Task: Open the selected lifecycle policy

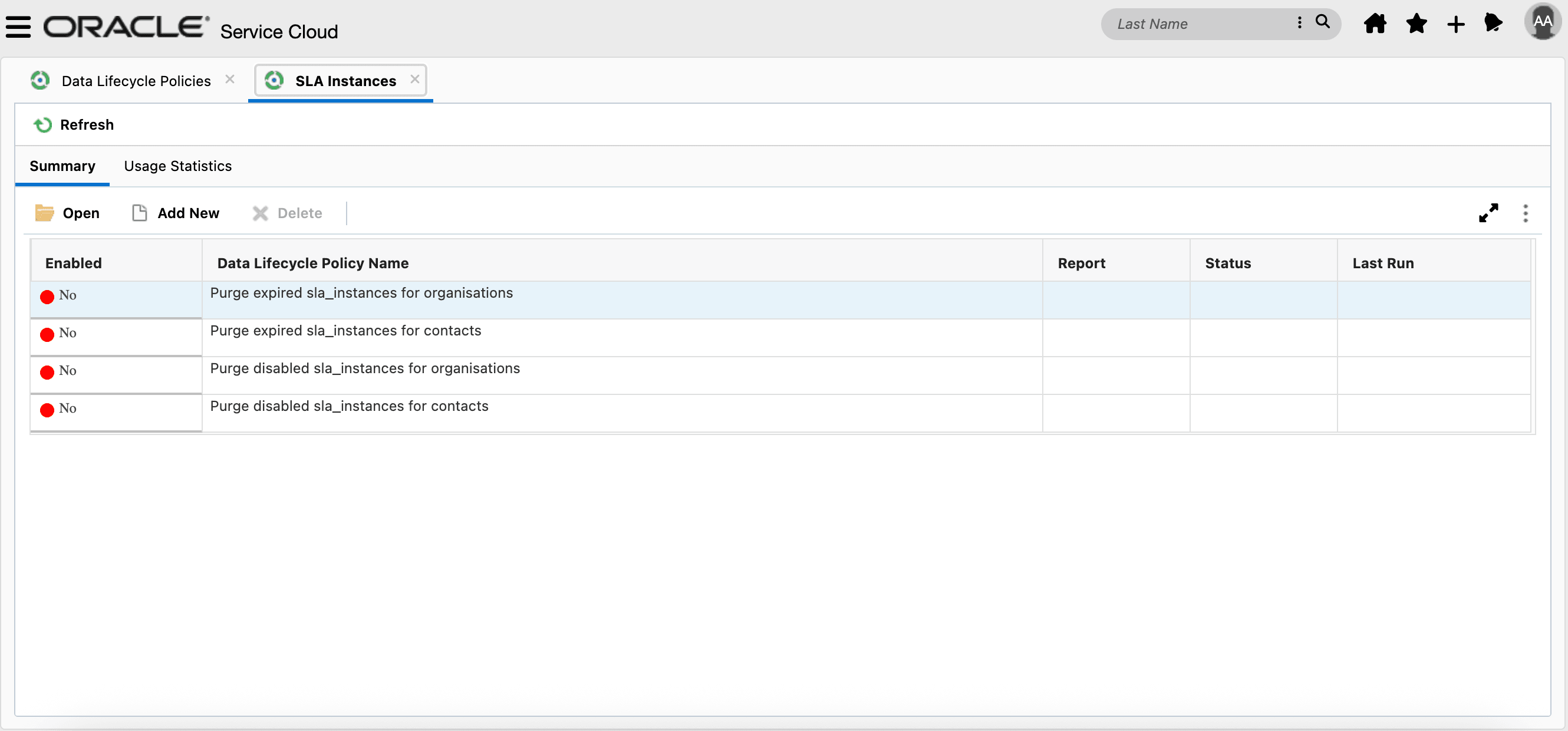Action: [x=67, y=213]
